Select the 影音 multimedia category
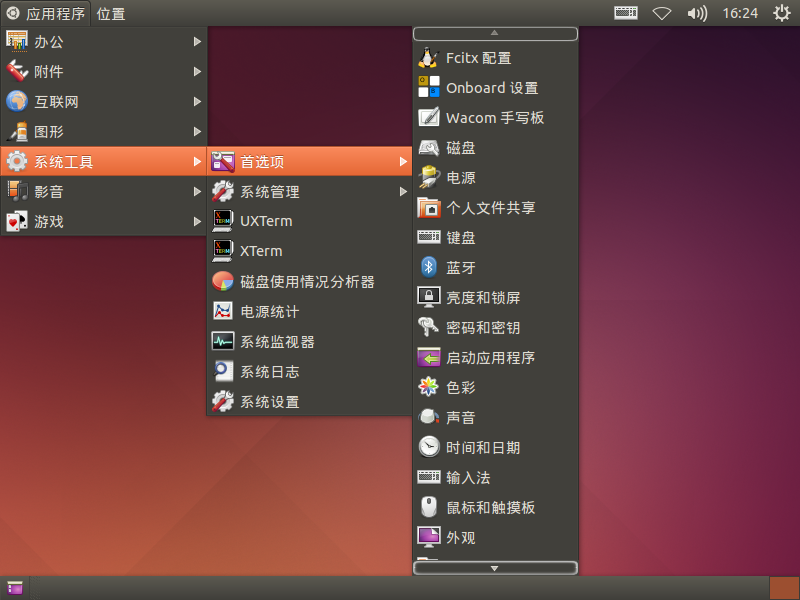This screenshot has width=800, height=600. 104,192
